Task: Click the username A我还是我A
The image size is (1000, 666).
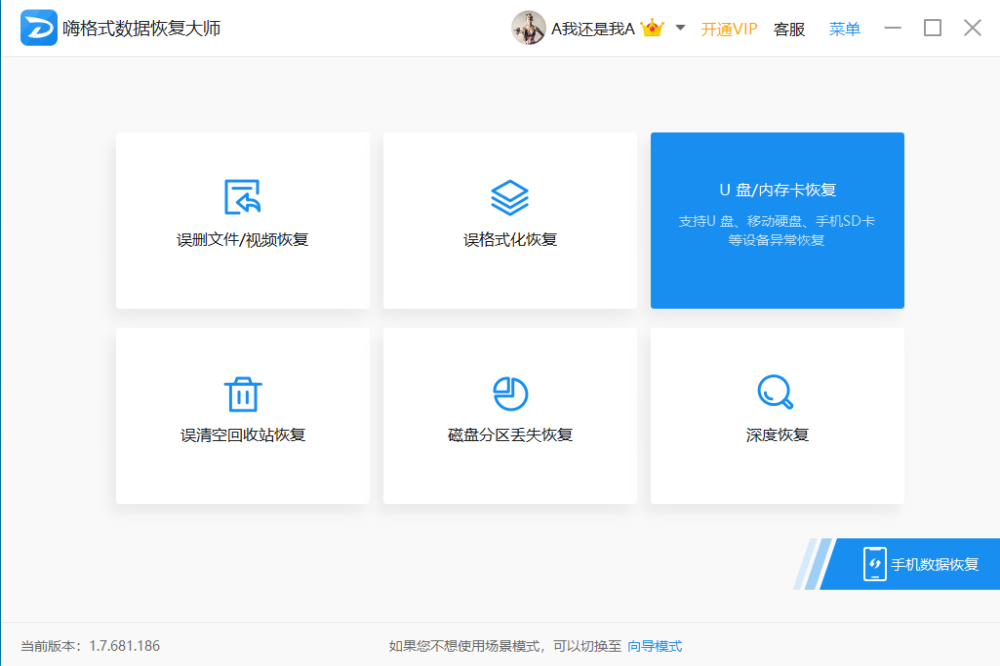Action: click(x=592, y=29)
